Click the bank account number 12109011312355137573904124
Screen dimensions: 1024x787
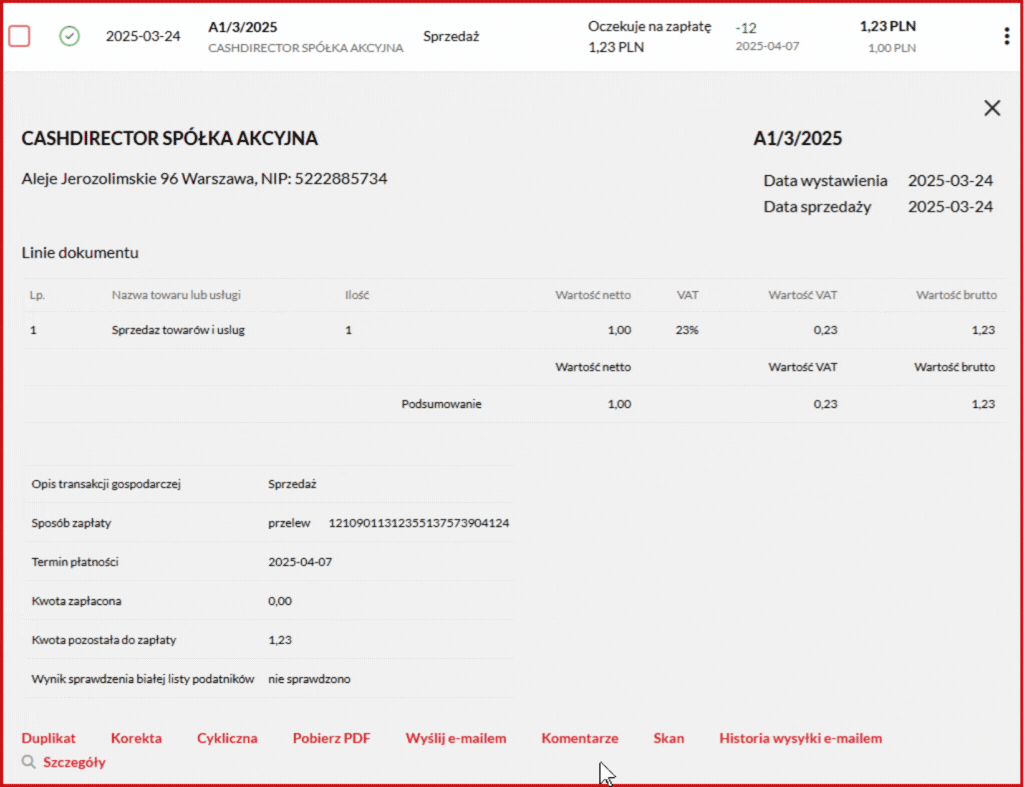tap(419, 522)
